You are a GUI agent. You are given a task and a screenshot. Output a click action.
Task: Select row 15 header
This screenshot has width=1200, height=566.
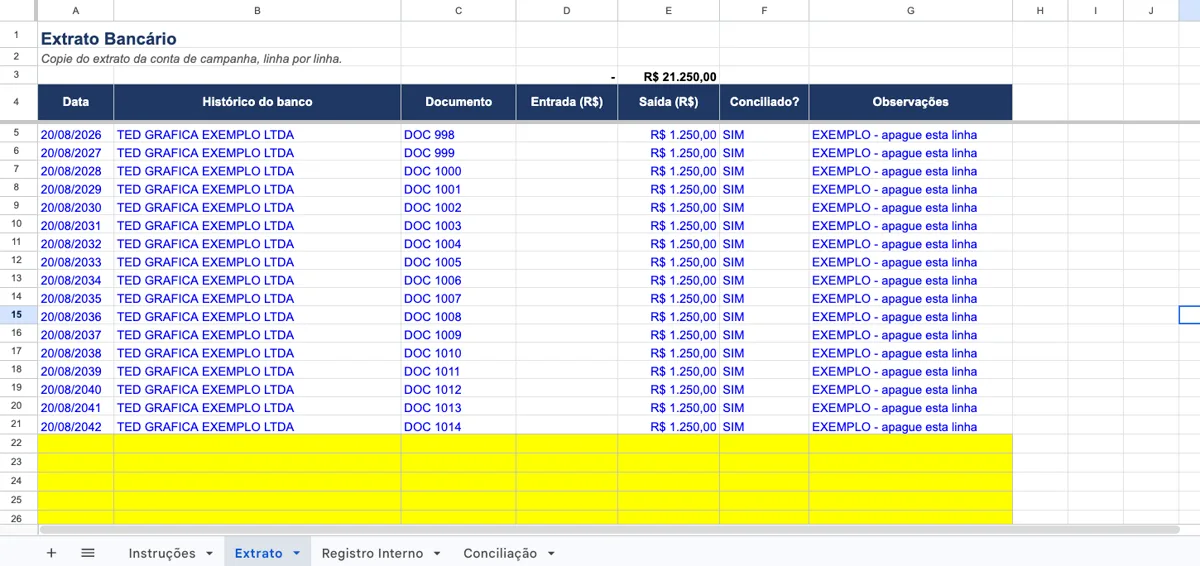click(x=17, y=315)
